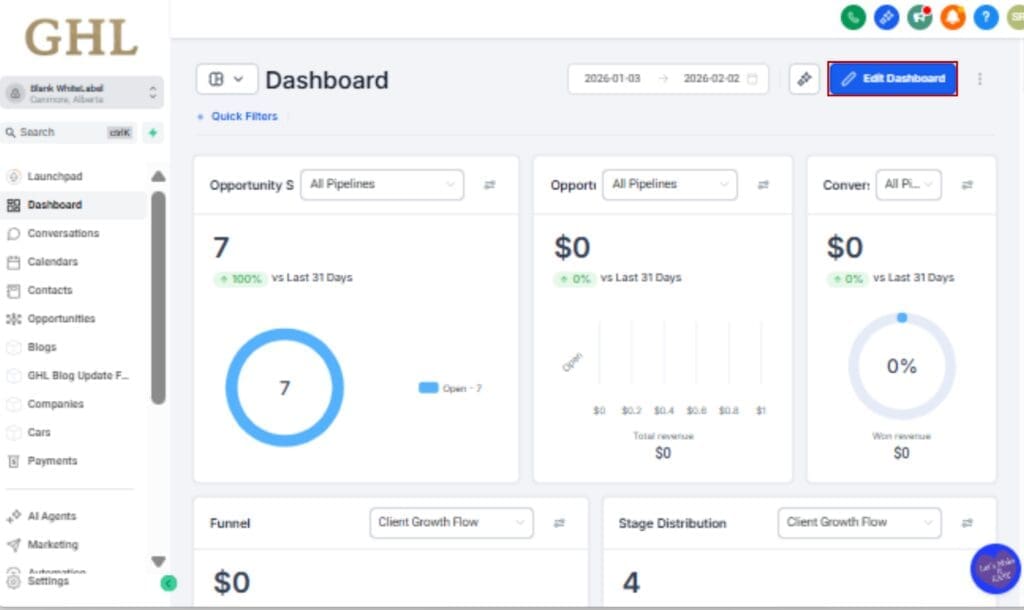The height and width of the screenshot is (610, 1024).
Task: Open megaphone announcements icon with red badge
Action: tap(919, 17)
